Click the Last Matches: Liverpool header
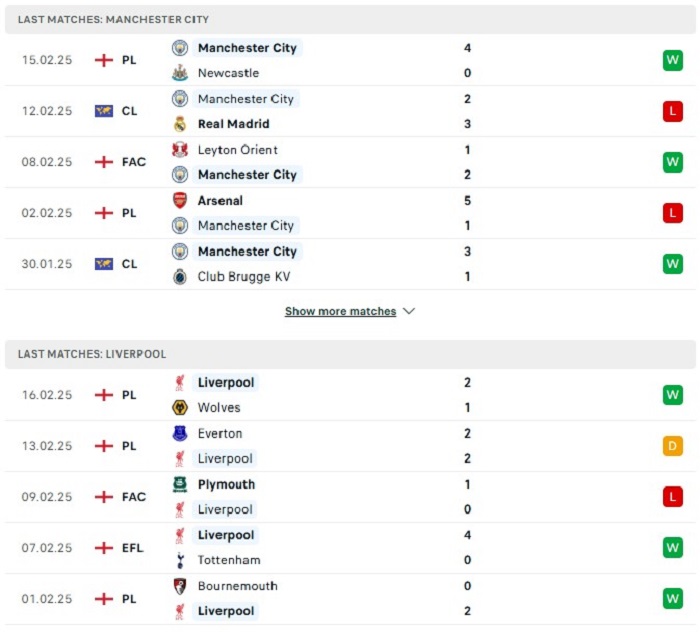Viewport: 700px width, 632px height. pyautogui.click(x=92, y=354)
